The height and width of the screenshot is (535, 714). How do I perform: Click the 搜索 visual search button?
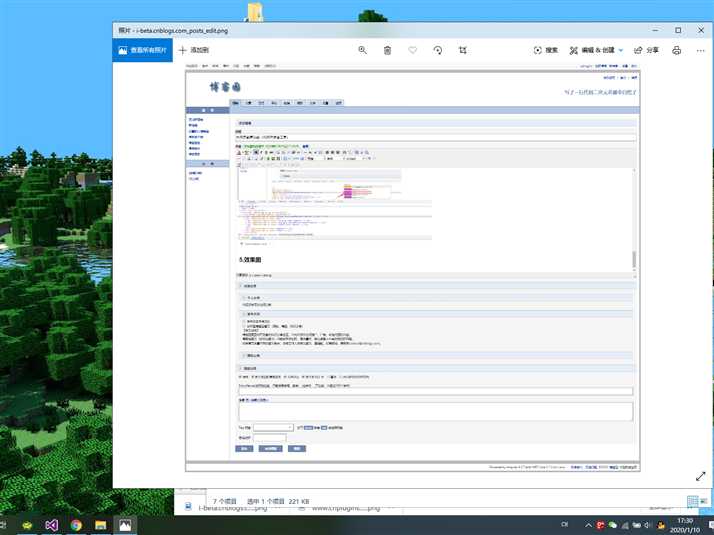coord(546,50)
